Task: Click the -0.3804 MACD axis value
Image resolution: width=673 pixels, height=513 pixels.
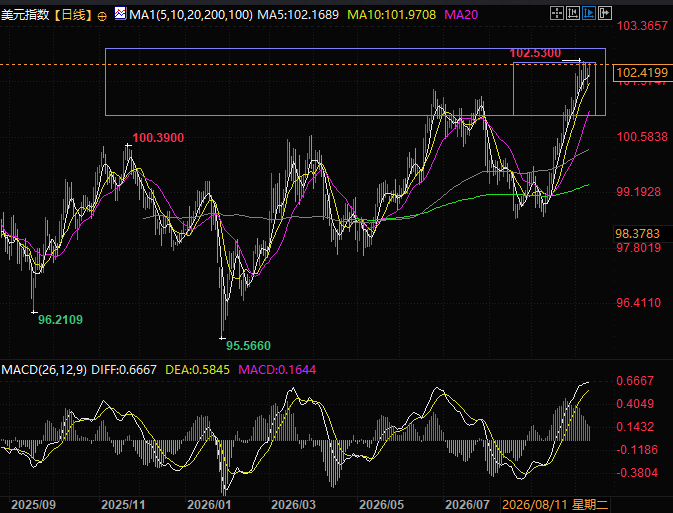Action: 637,473
